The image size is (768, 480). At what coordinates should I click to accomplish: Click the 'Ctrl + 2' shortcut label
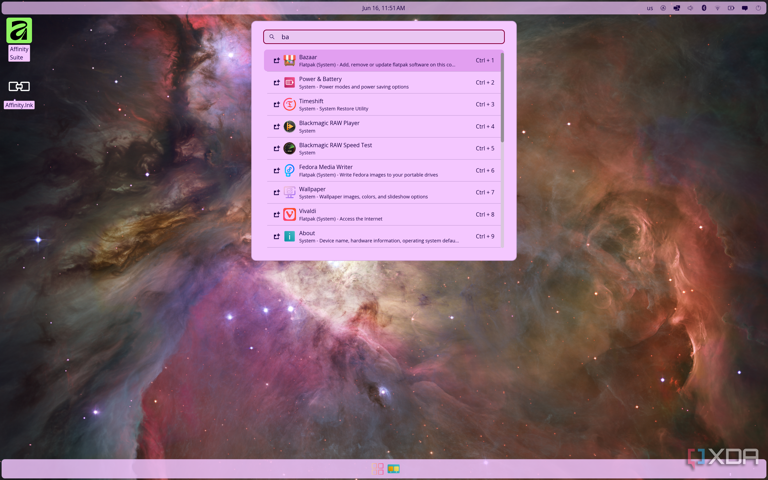click(x=485, y=82)
